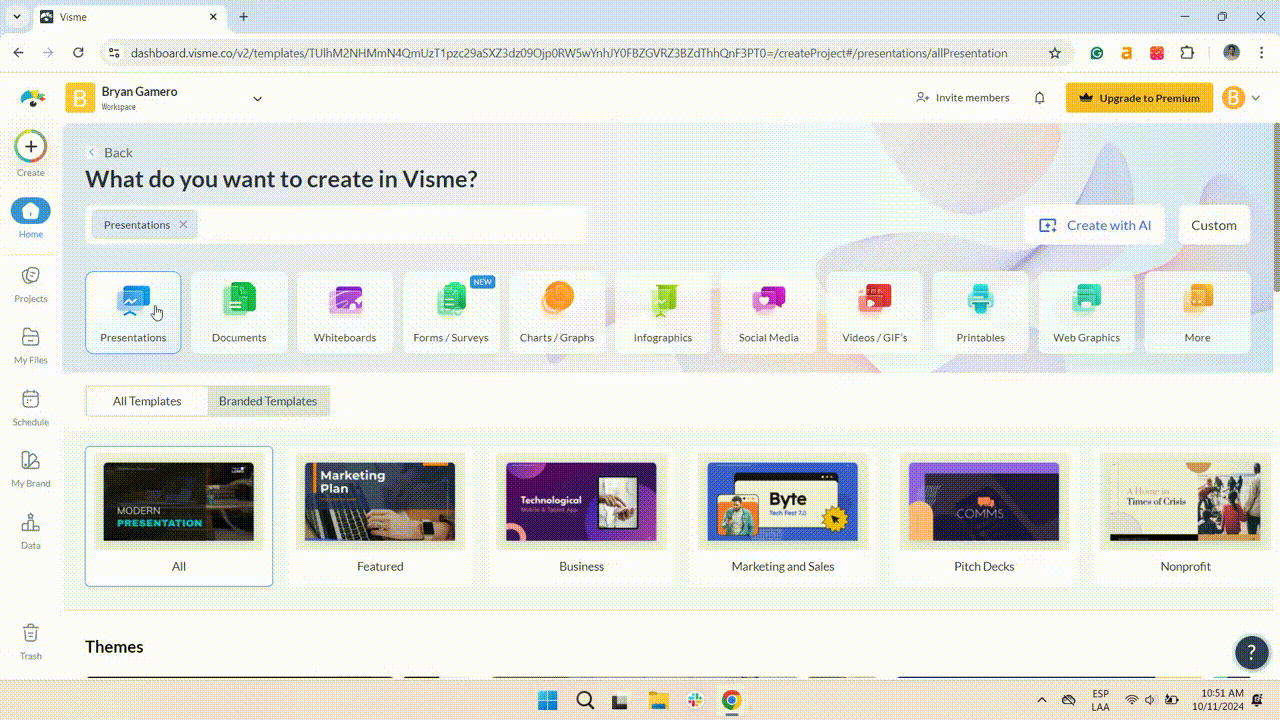Open the Windows Start menu

(x=548, y=700)
